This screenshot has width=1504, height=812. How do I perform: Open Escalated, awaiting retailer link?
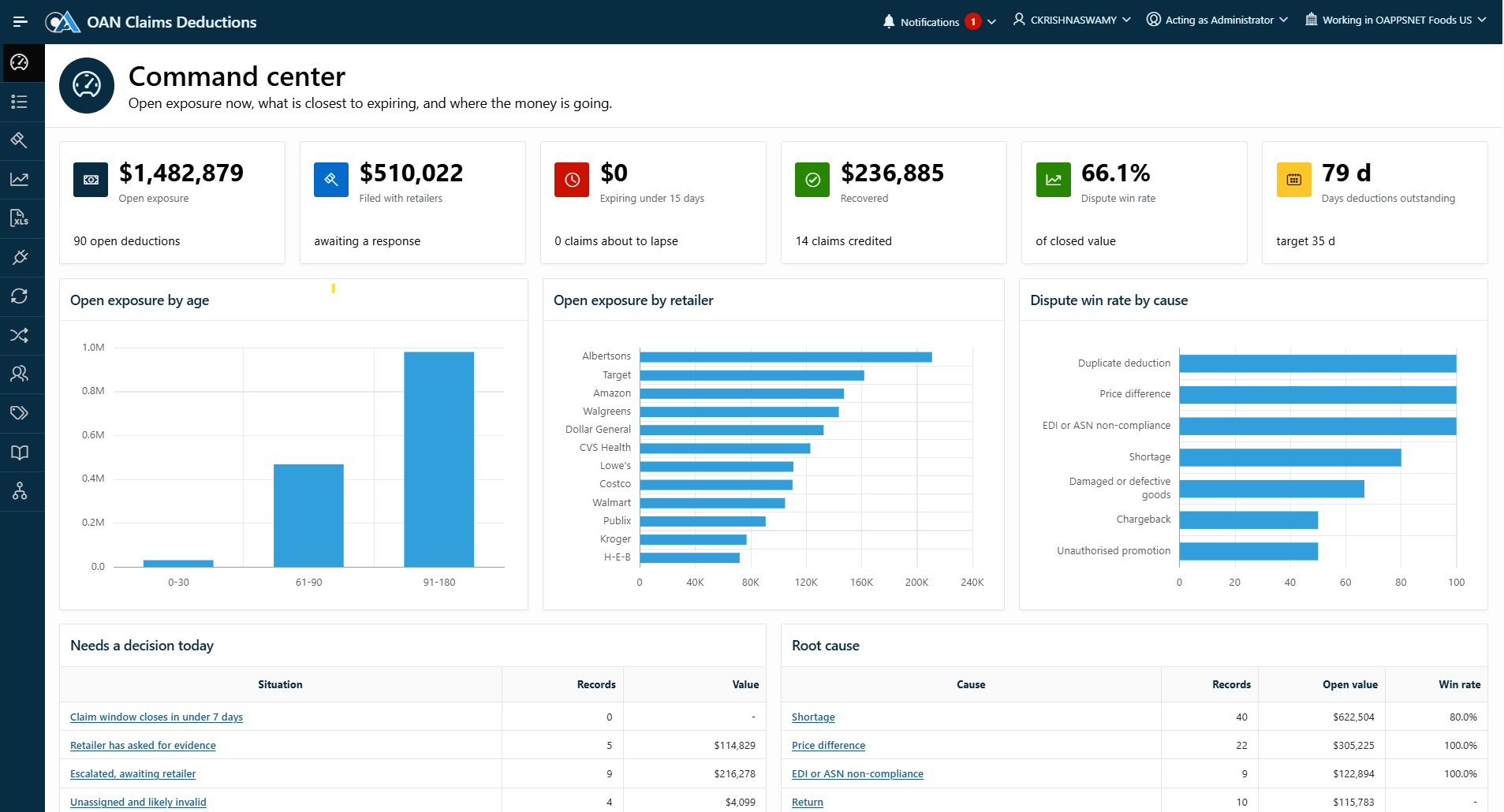point(132,773)
